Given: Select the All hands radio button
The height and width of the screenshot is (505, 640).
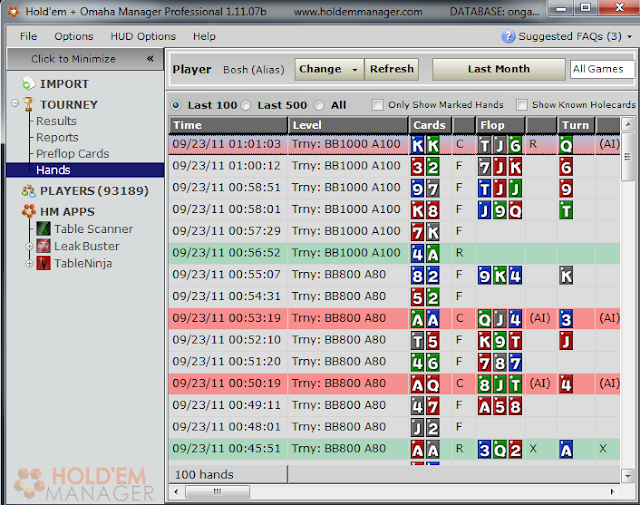Looking at the screenshot, I should [x=319, y=105].
